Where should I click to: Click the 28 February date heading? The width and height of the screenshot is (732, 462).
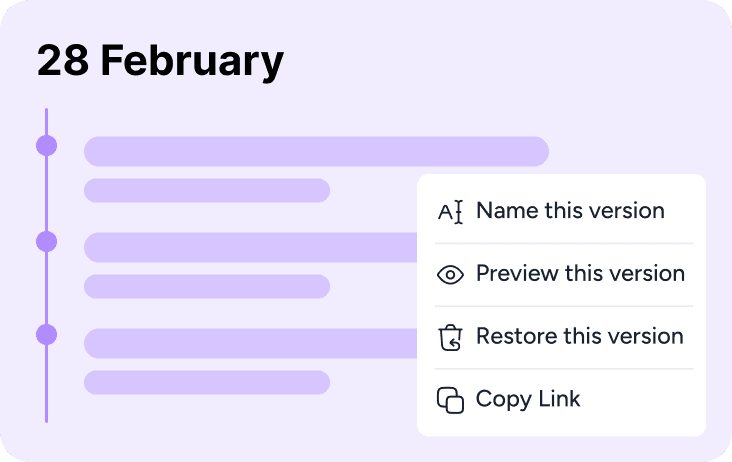coord(160,61)
